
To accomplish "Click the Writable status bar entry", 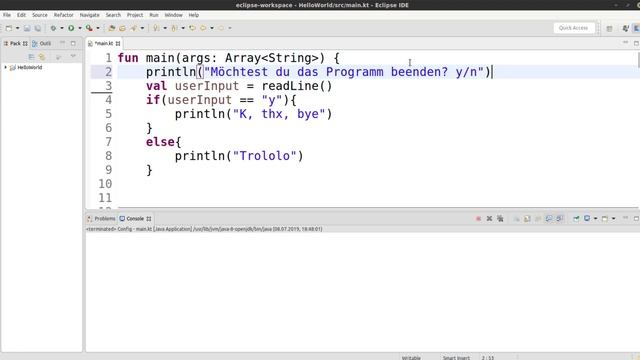I will click(x=411, y=358).
